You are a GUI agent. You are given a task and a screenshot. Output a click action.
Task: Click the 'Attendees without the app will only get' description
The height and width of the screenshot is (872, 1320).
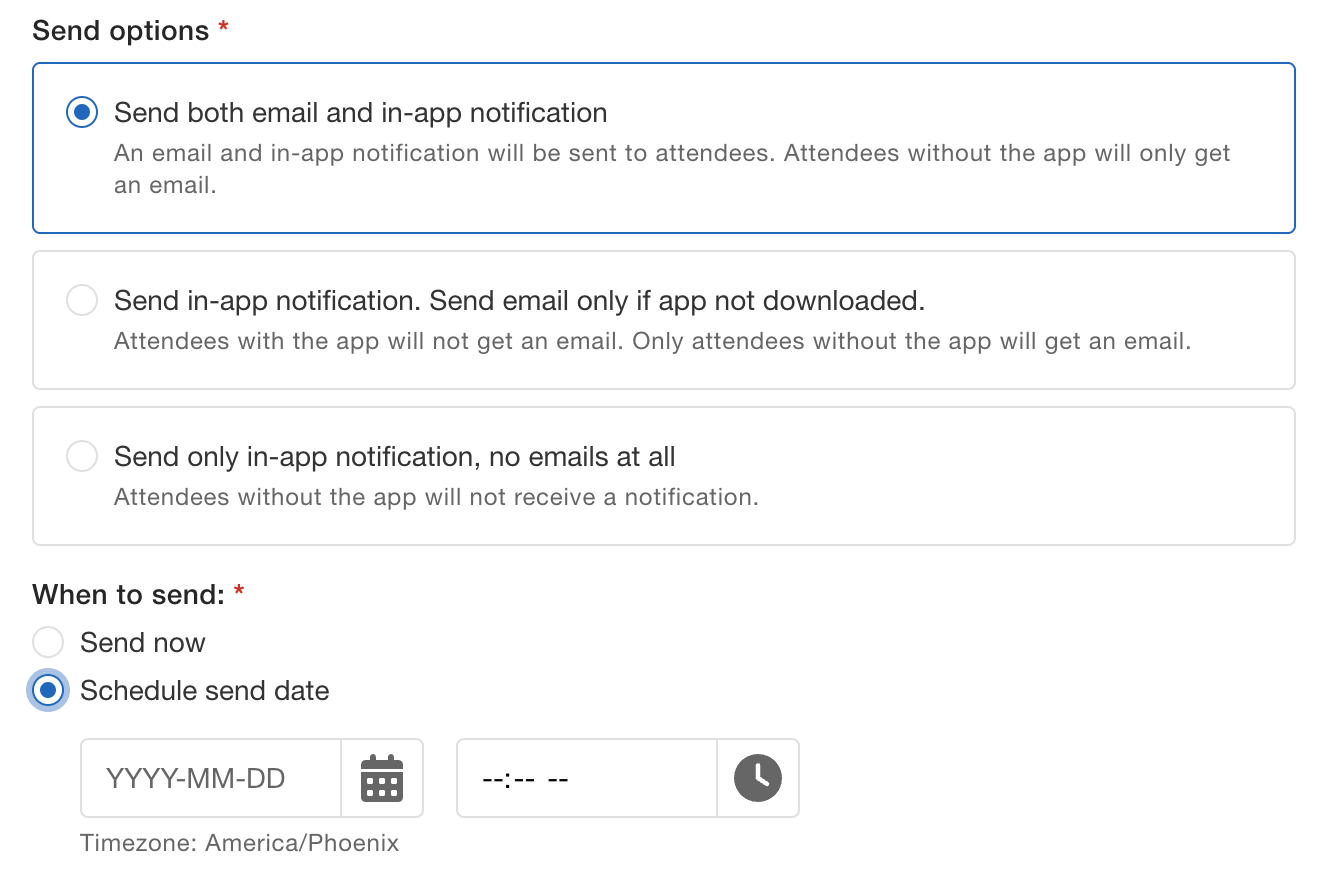pos(671,154)
